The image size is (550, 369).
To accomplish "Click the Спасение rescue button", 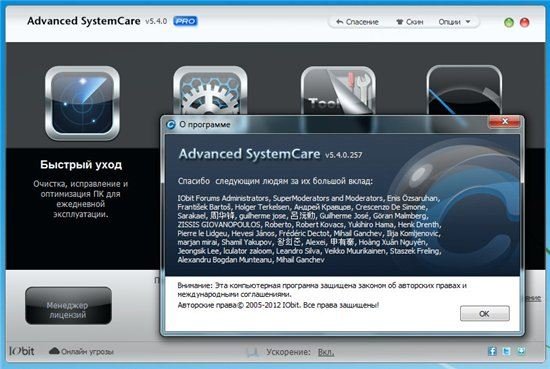I will click(x=357, y=22).
